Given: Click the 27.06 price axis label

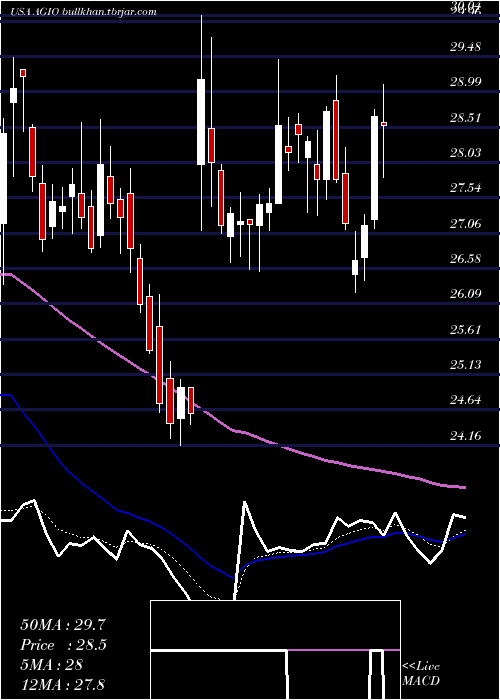Looking at the screenshot, I should tap(465, 223).
